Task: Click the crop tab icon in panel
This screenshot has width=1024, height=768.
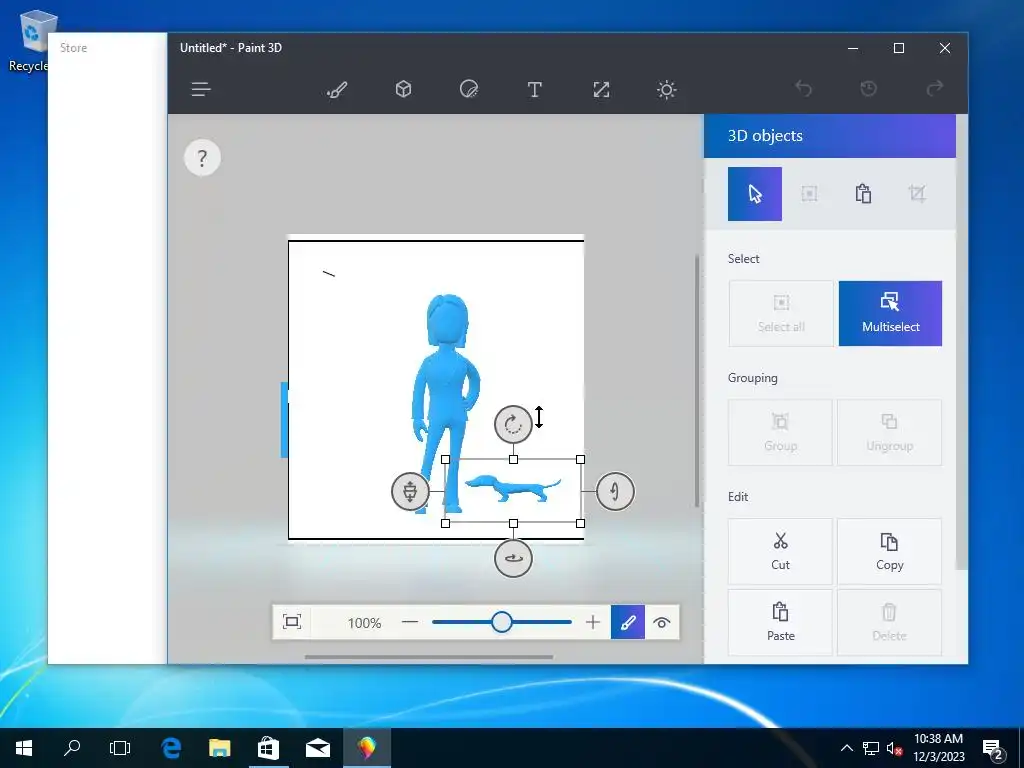Action: pos(917,194)
